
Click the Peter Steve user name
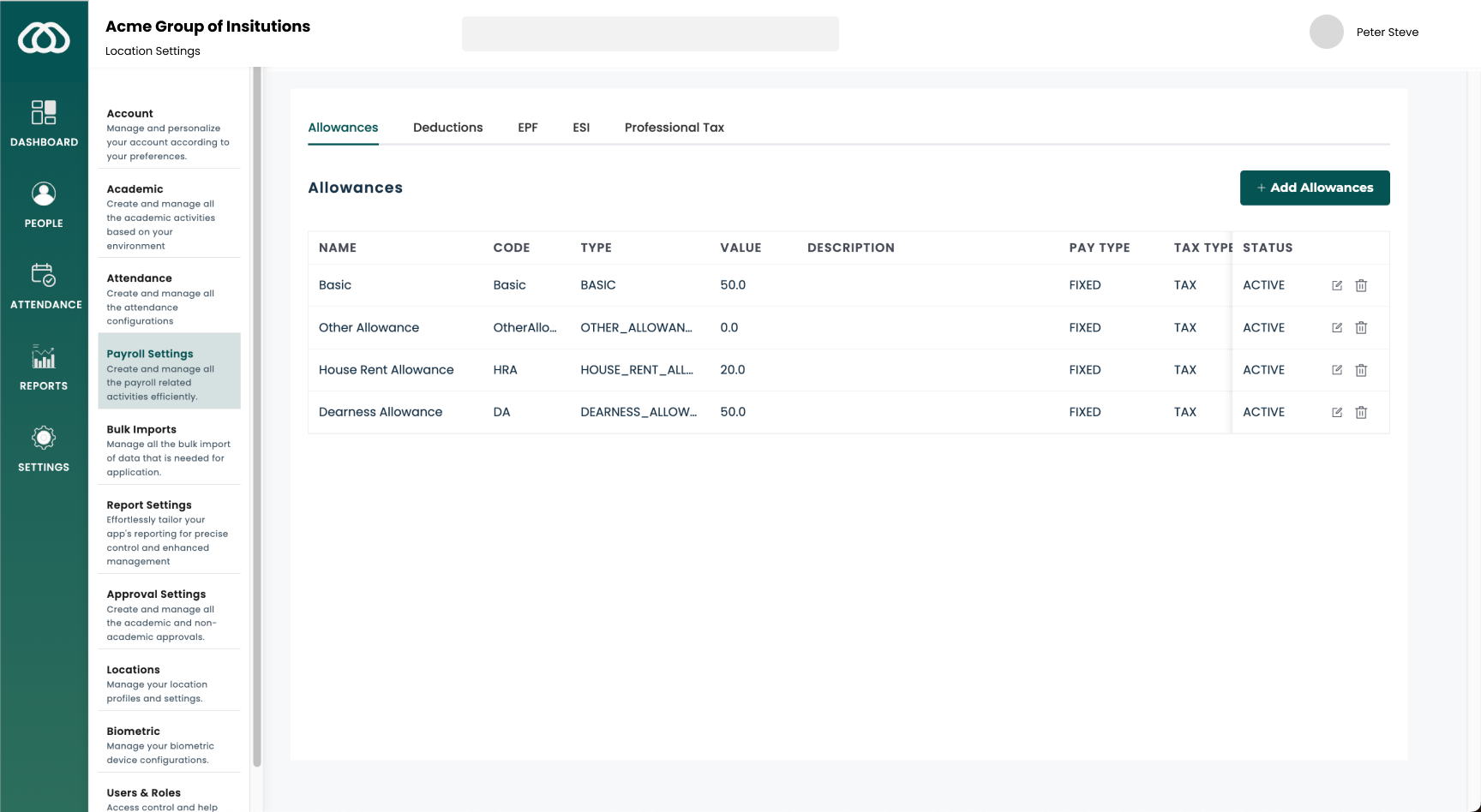click(x=1387, y=32)
